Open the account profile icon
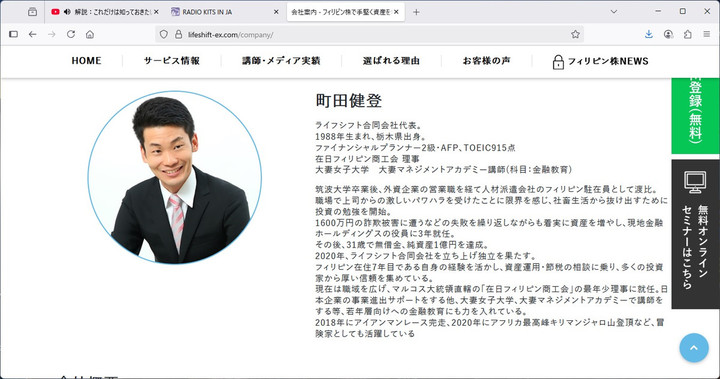720x379 pixels. point(668,34)
